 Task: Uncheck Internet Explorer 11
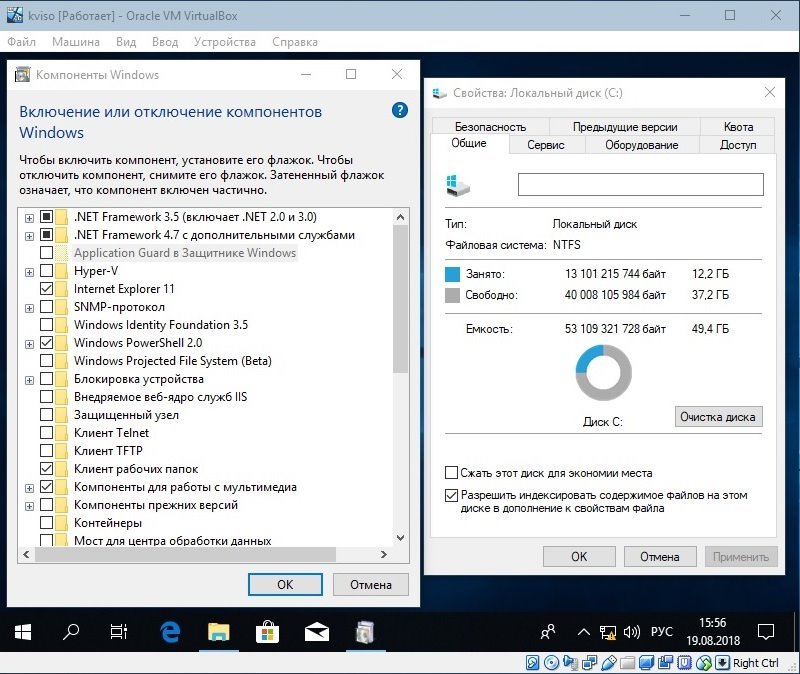[46, 289]
